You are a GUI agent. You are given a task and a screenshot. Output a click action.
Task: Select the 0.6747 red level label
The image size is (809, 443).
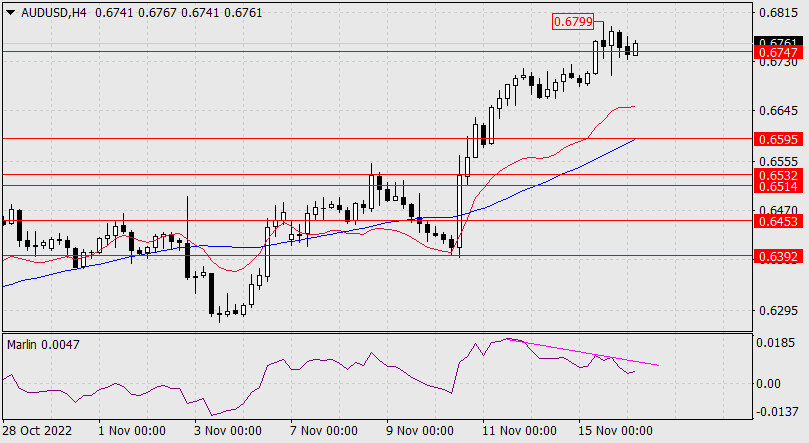pos(779,53)
